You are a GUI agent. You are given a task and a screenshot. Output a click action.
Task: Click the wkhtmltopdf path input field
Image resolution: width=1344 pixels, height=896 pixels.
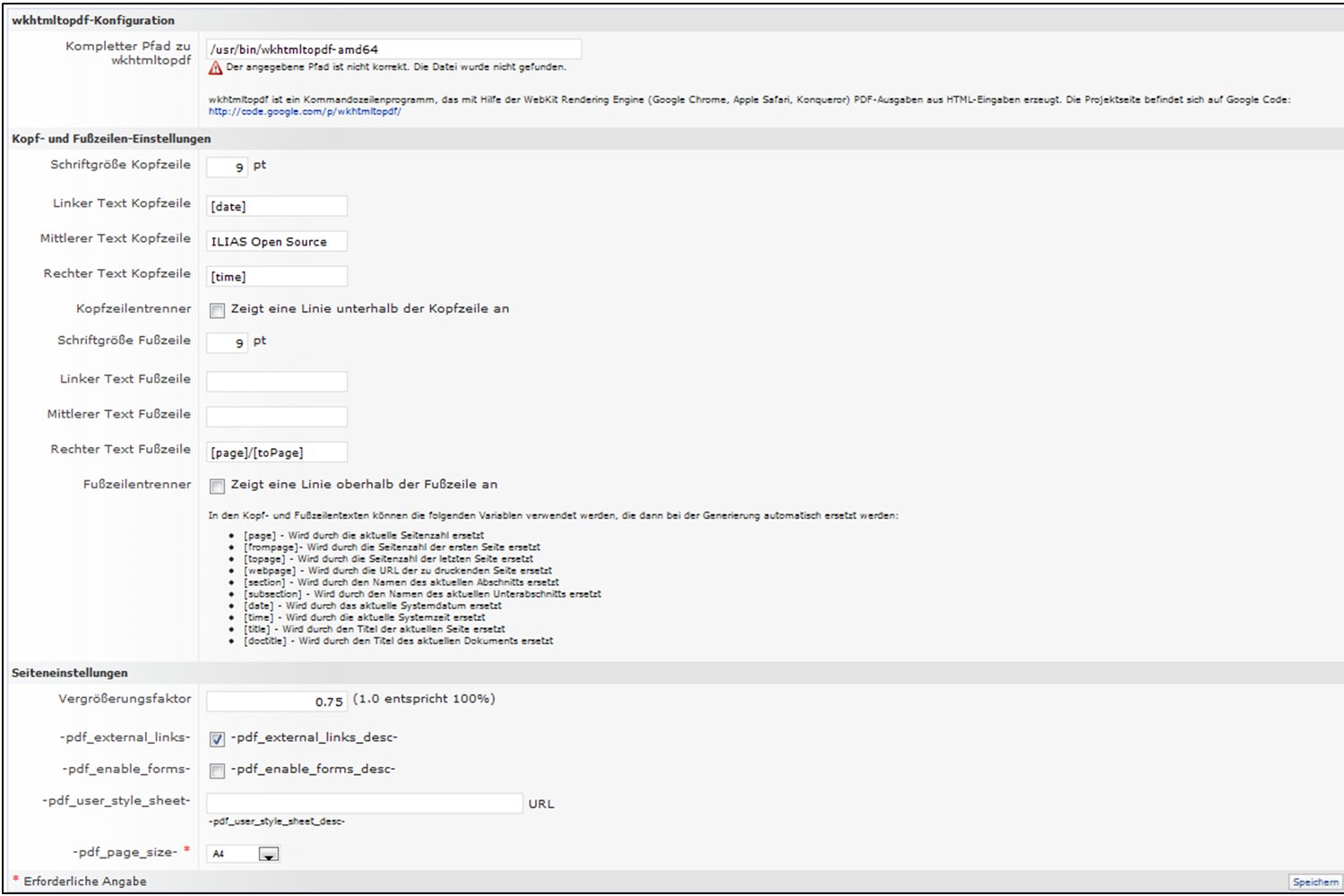click(x=393, y=49)
